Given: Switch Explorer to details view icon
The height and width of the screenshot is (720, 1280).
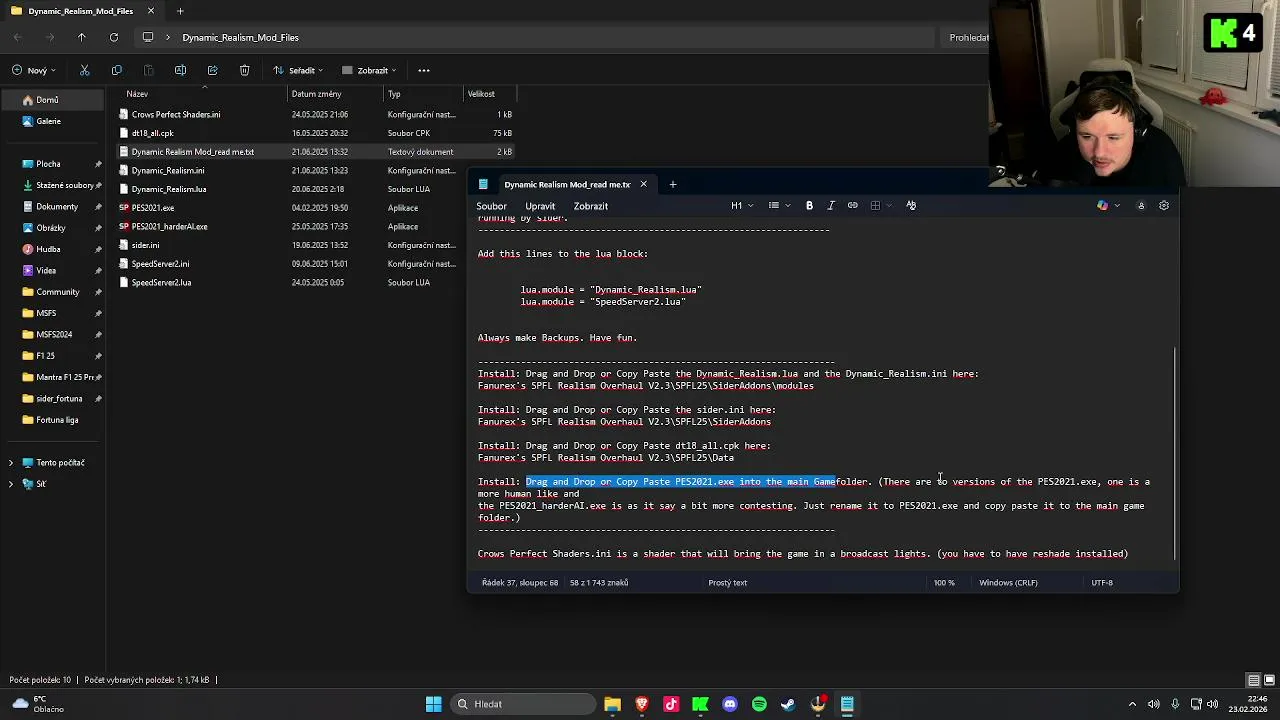Looking at the screenshot, I should (x=1253, y=680).
